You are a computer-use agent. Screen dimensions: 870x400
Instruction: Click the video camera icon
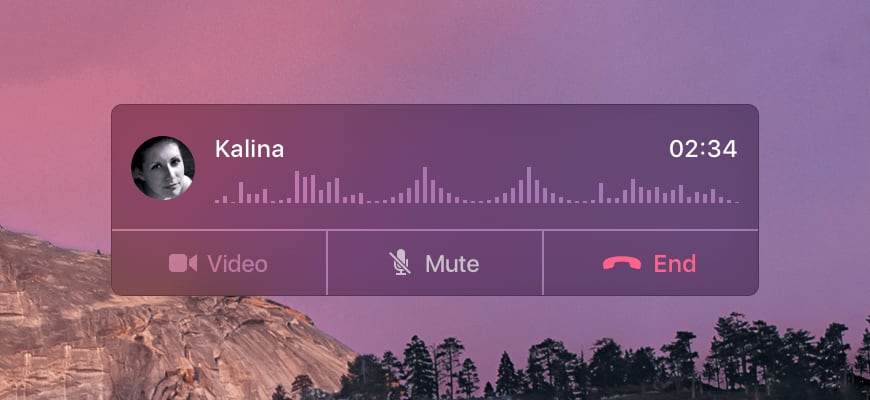coord(183,264)
